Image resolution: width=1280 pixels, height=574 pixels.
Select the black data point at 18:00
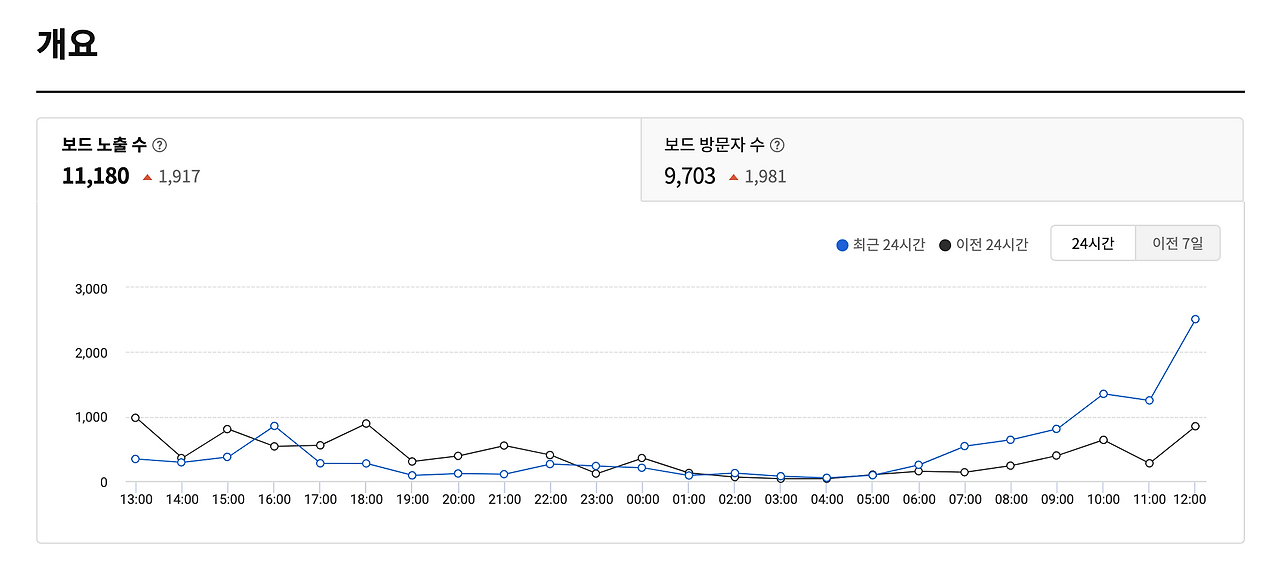(x=366, y=424)
